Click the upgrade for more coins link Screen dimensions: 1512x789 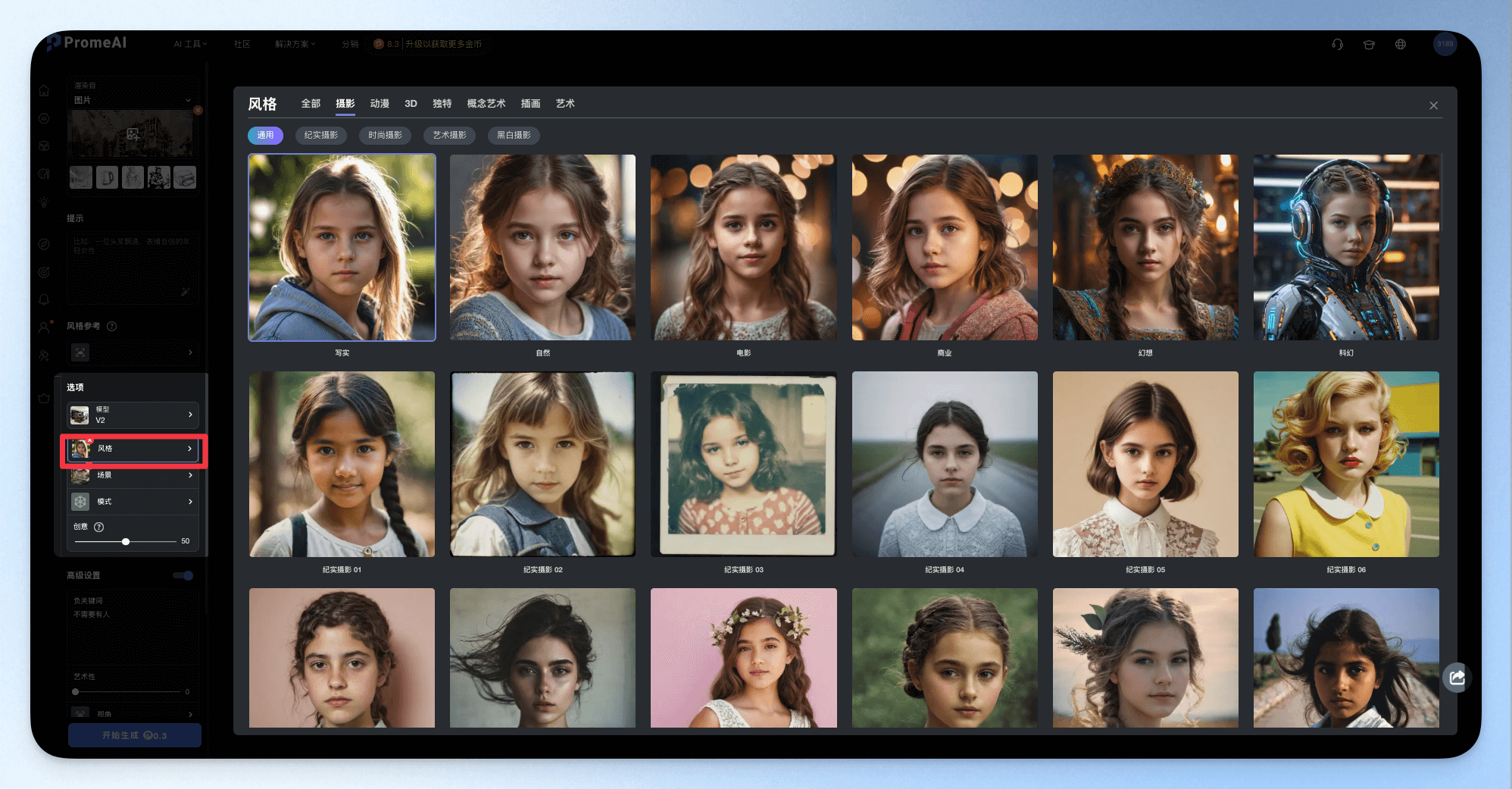[x=443, y=44]
